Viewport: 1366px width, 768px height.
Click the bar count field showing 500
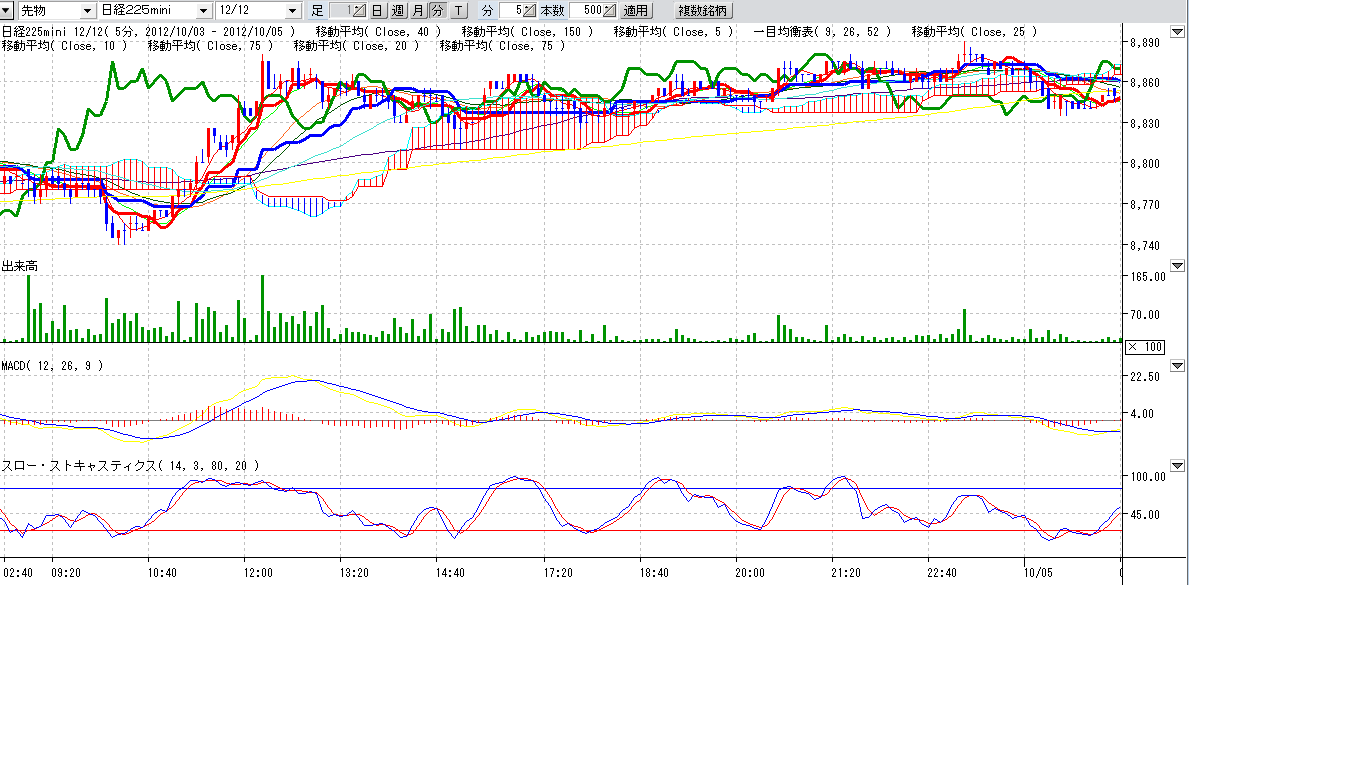click(x=587, y=11)
